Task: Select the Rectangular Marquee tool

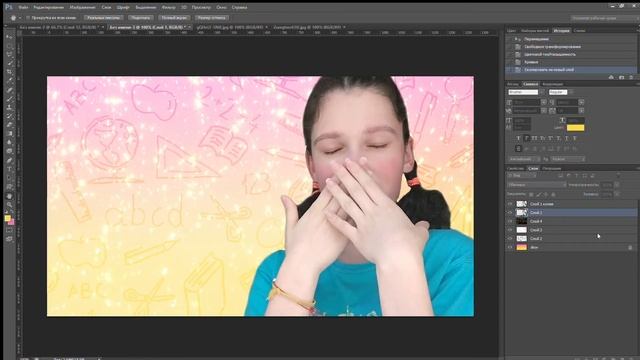Action: (x=9, y=46)
